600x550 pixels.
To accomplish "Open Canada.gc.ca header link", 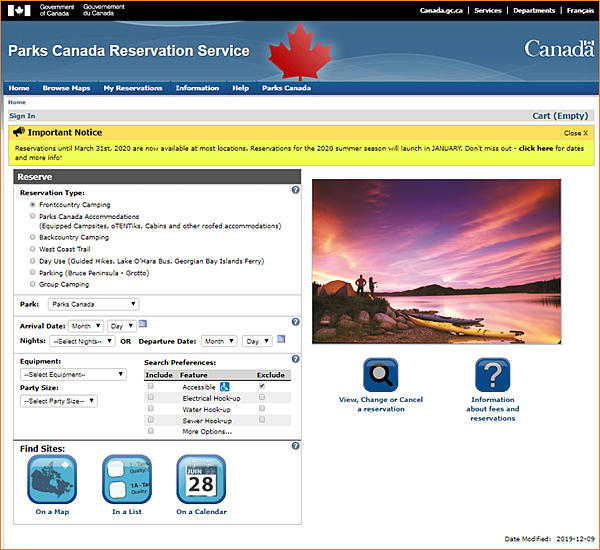I will pyautogui.click(x=441, y=10).
